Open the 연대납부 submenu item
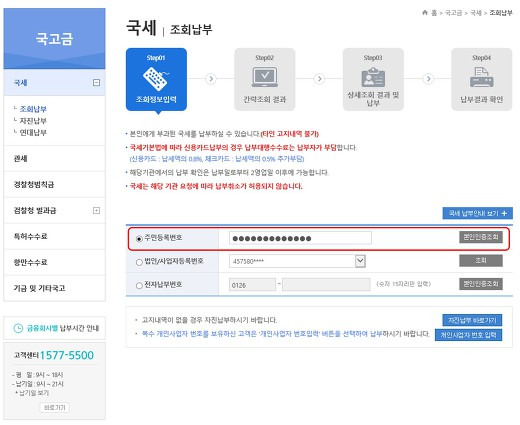 [33, 132]
